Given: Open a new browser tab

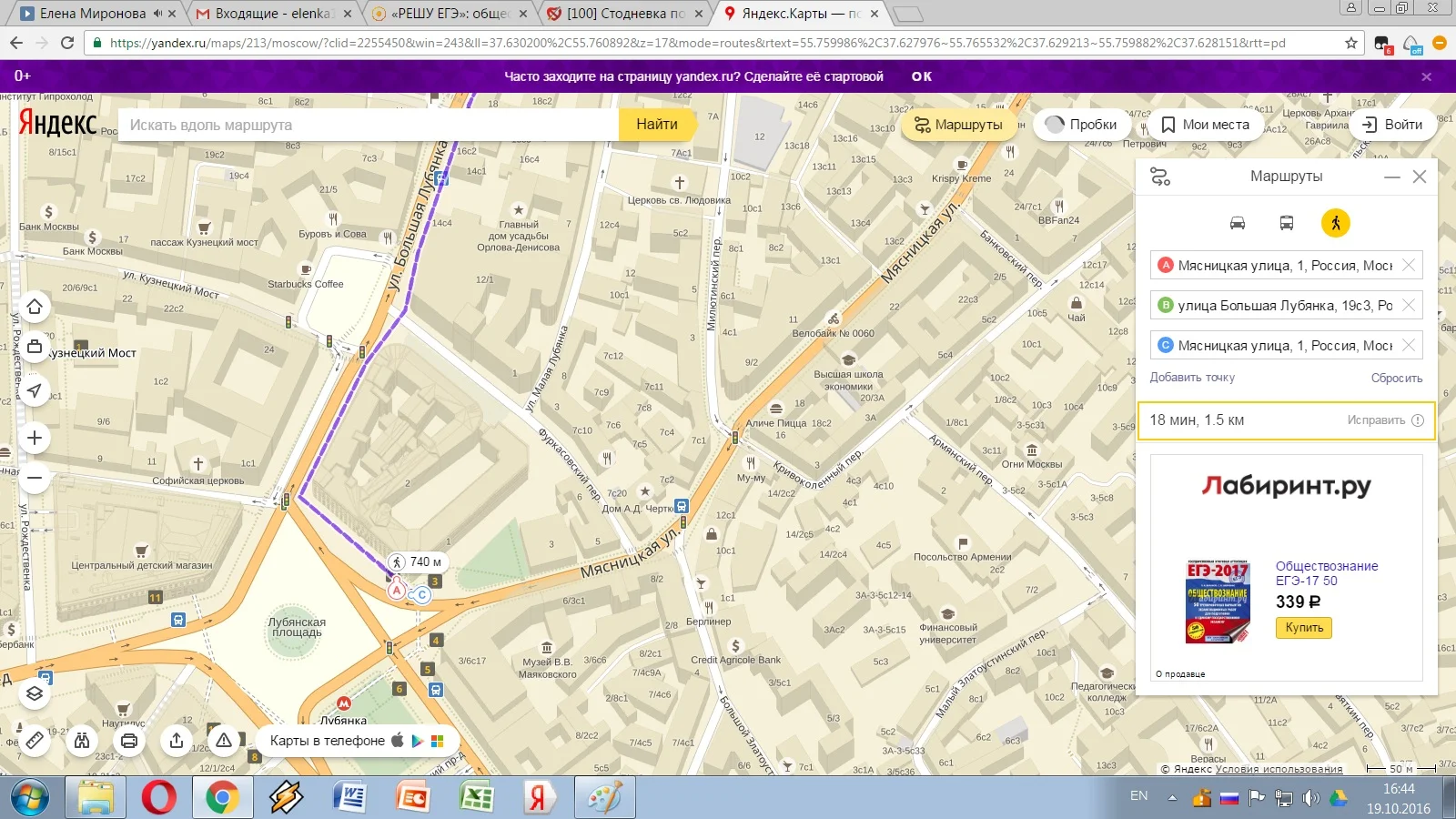Looking at the screenshot, I should (x=907, y=14).
